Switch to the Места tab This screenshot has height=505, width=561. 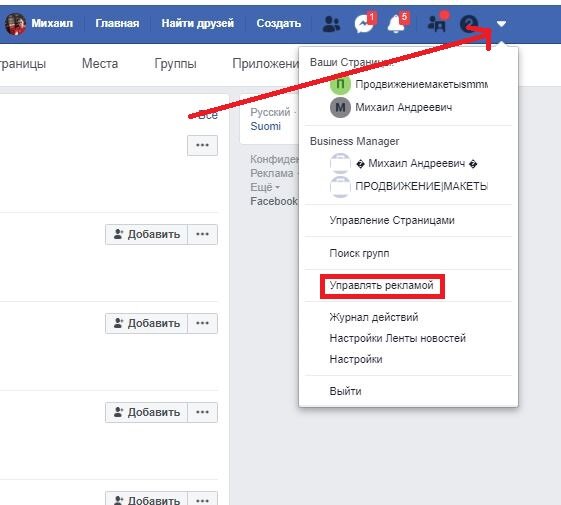click(100, 64)
